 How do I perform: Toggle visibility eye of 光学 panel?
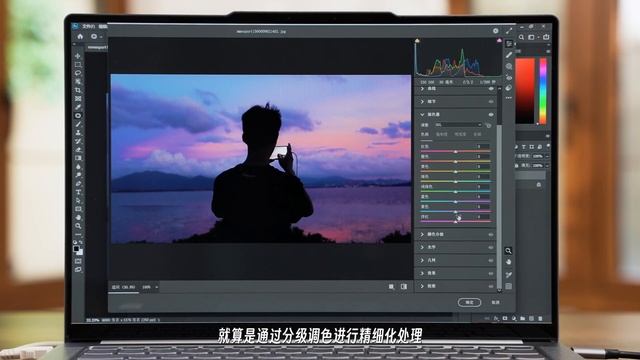491,247
